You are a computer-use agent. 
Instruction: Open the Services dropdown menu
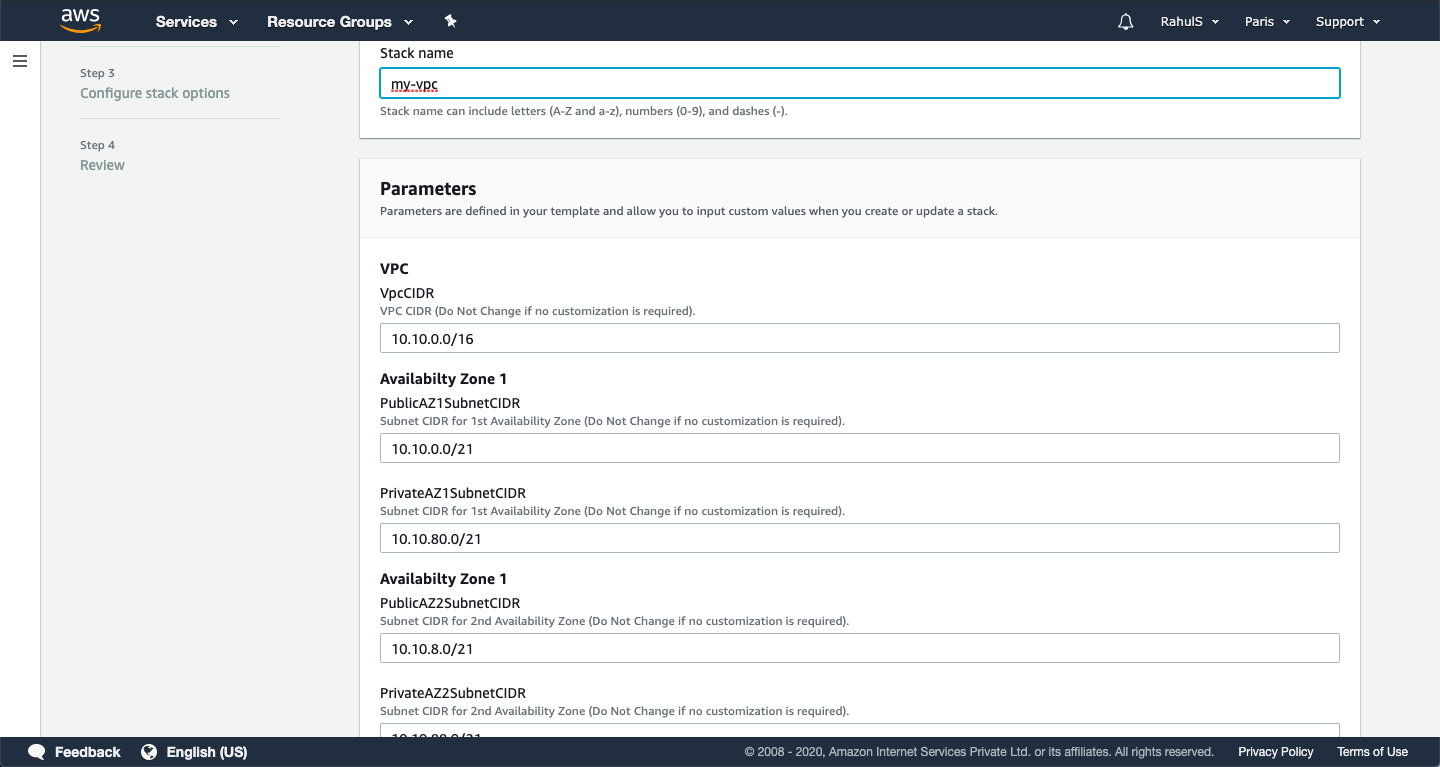pos(197,21)
